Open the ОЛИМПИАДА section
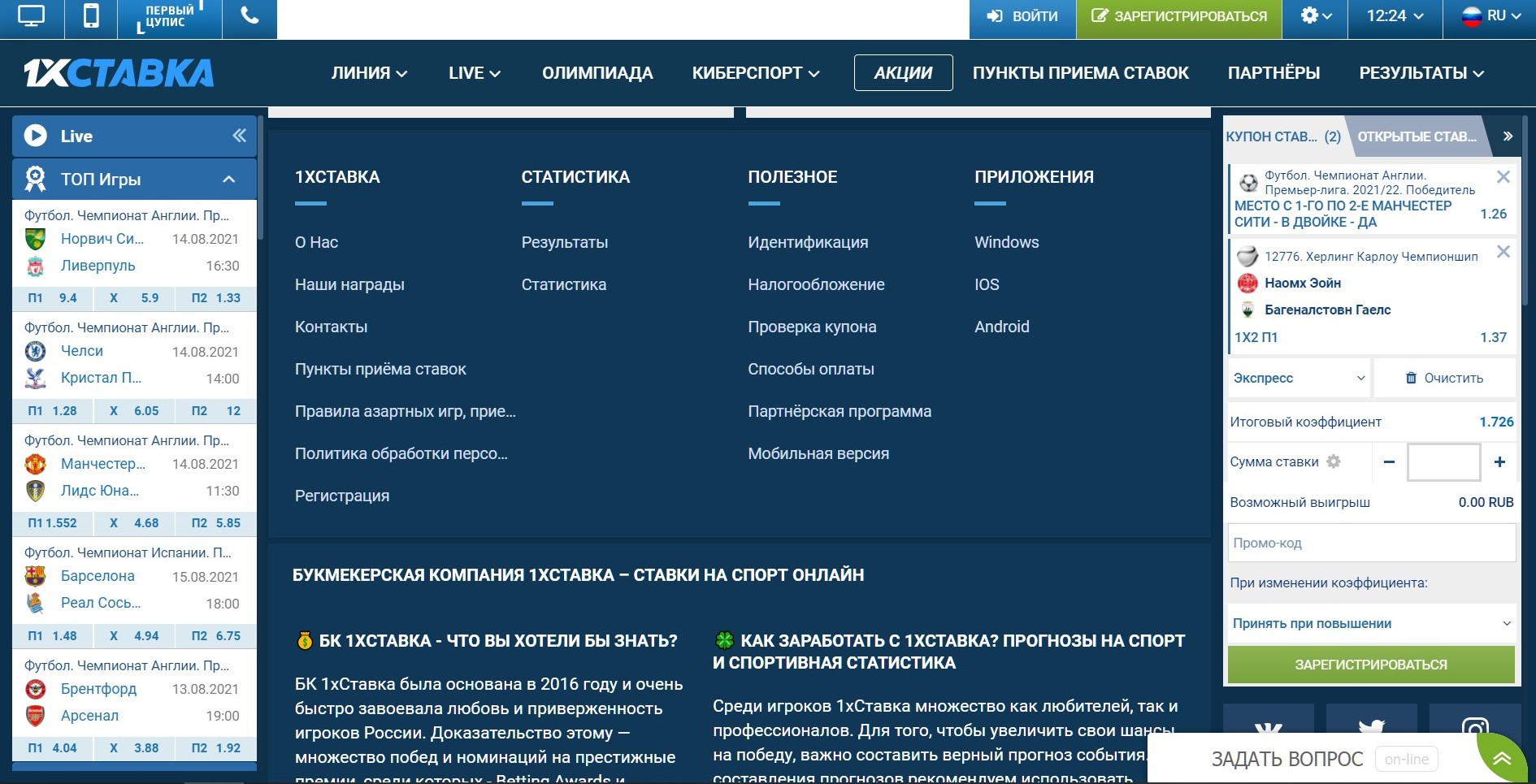This screenshot has width=1536, height=784. click(x=597, y=73)
